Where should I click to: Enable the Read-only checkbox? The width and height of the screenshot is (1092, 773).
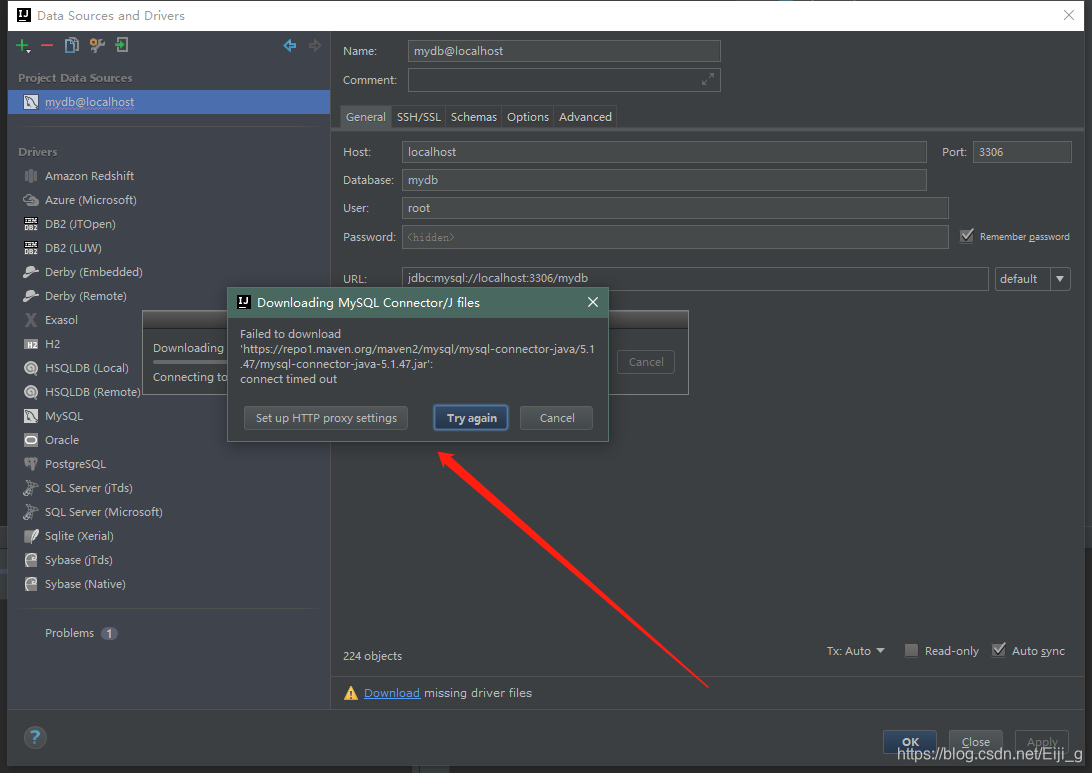pos(911,650)
